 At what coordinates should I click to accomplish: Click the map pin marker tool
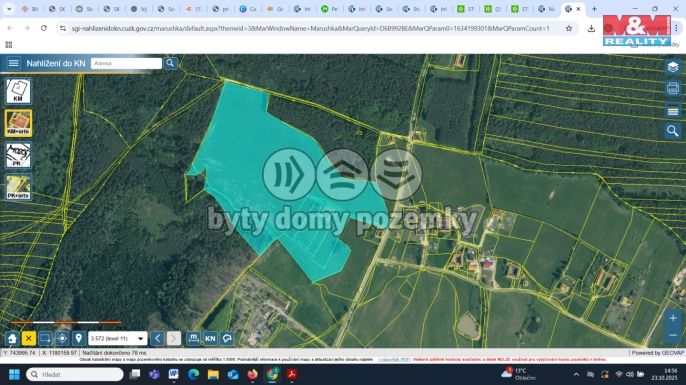click(79, 339)
